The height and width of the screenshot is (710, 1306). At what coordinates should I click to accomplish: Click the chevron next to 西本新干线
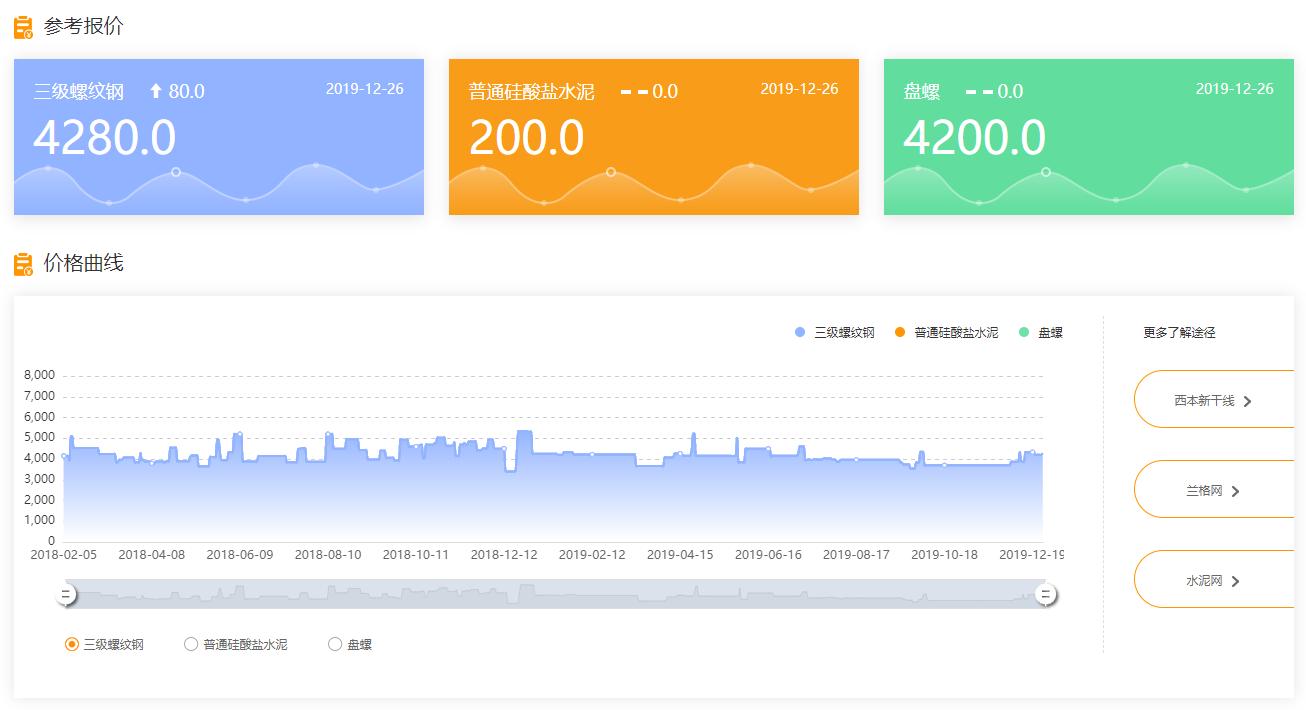tap(1247, 401)
